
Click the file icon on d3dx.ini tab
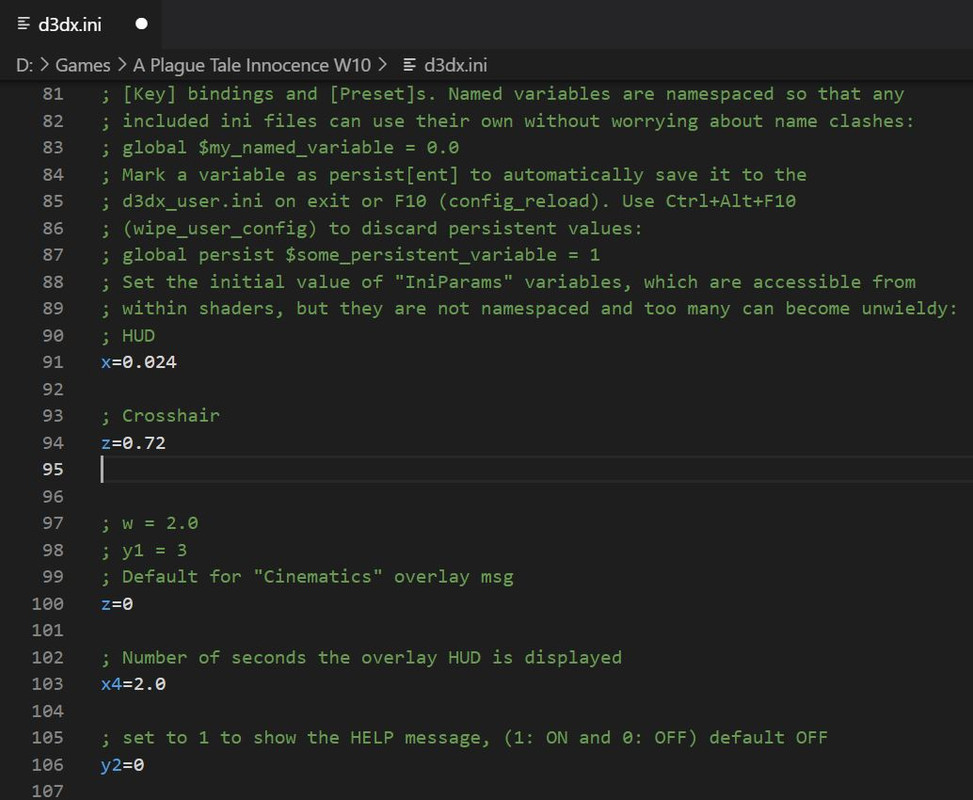click(x=24, y=24)
